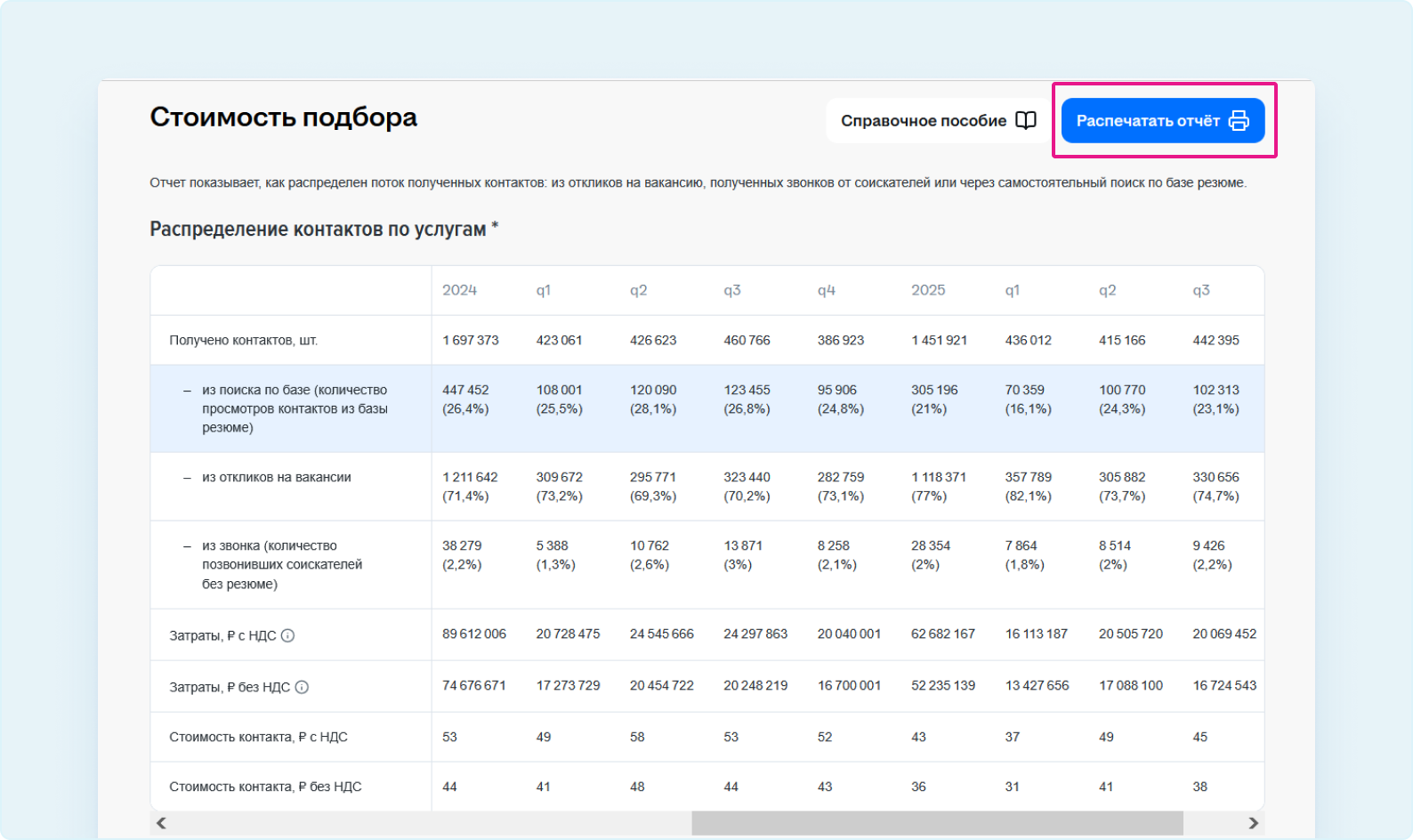The image size is (1413, 840).
Task: Click the horizontal scrollbar thumb under table
Action: point(937,823)
